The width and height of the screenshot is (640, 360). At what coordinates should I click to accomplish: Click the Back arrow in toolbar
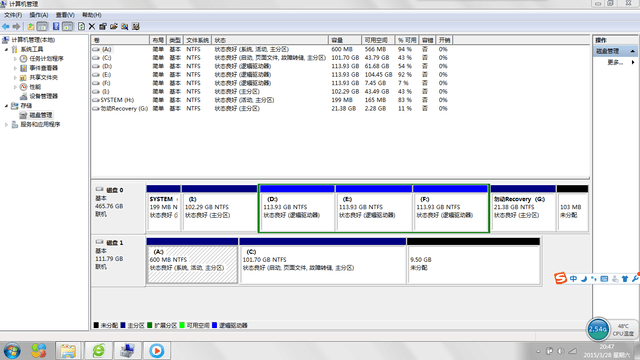[6, 27]
